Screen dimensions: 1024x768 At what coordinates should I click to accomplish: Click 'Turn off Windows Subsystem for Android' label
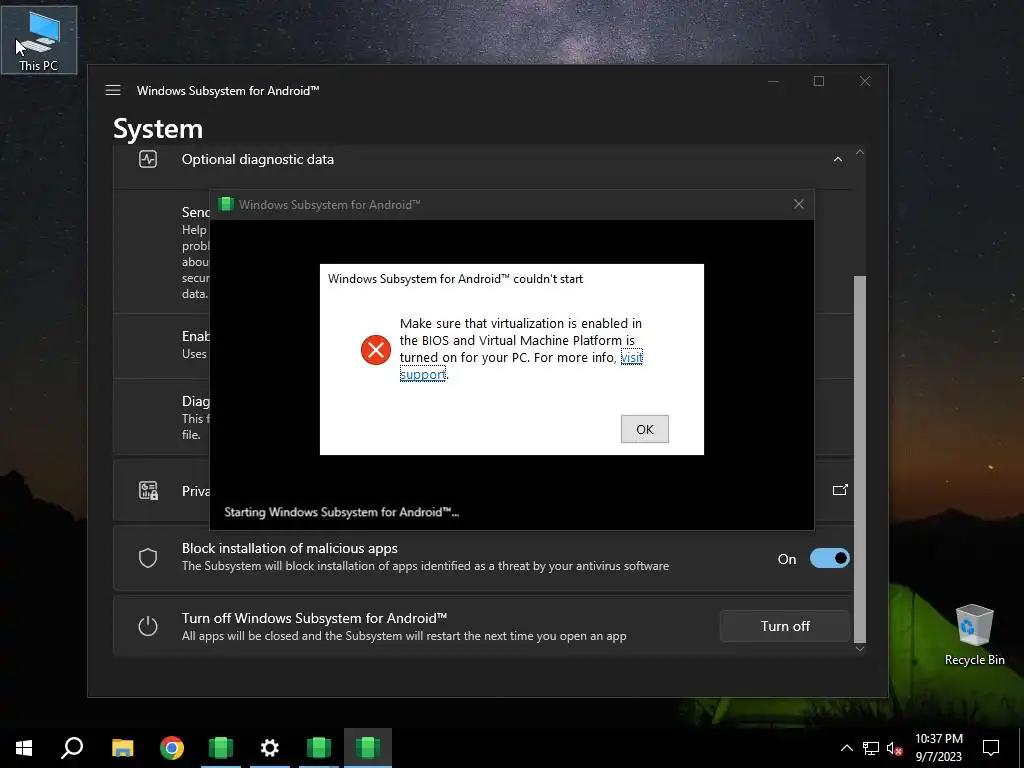point(314,618)
